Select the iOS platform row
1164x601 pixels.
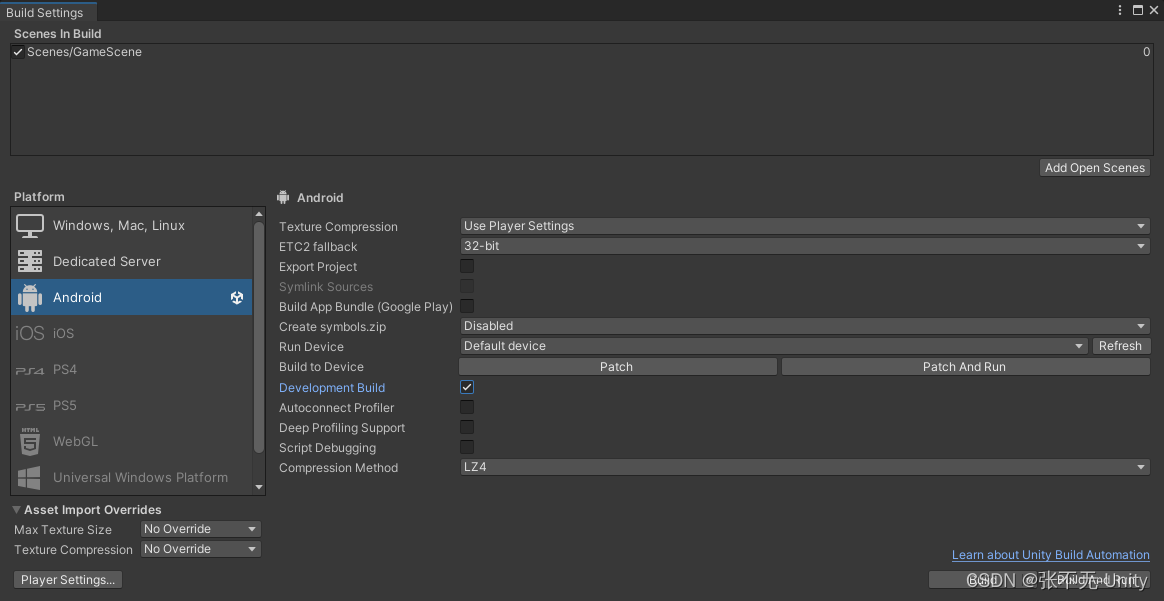[131, 333]
